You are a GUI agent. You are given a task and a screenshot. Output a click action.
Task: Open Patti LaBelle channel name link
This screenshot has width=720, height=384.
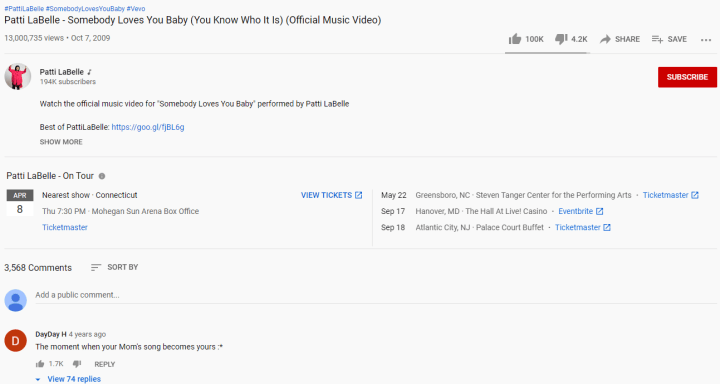(62, 72)
